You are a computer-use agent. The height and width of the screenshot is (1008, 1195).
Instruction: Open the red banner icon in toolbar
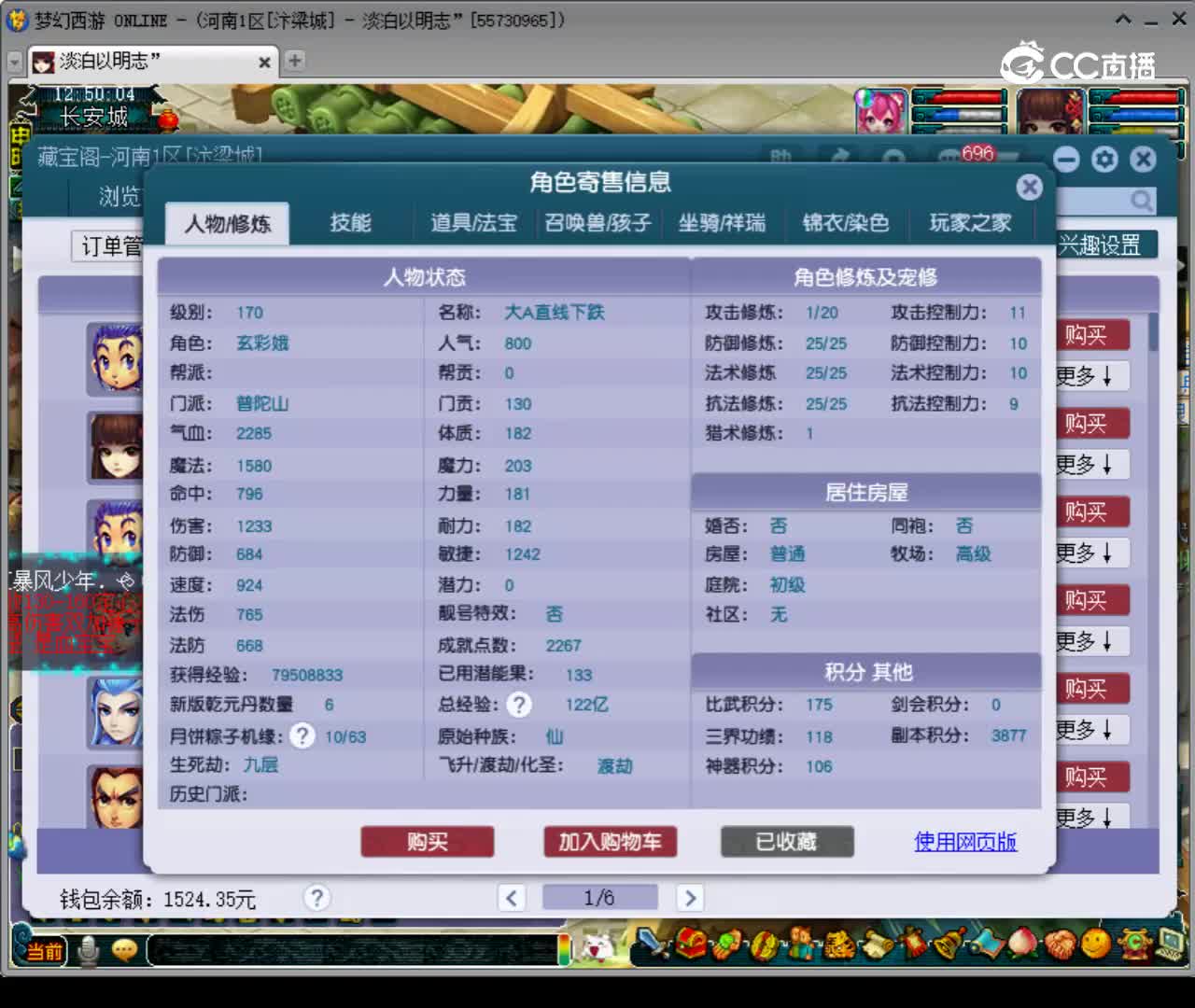coord(913,944)
